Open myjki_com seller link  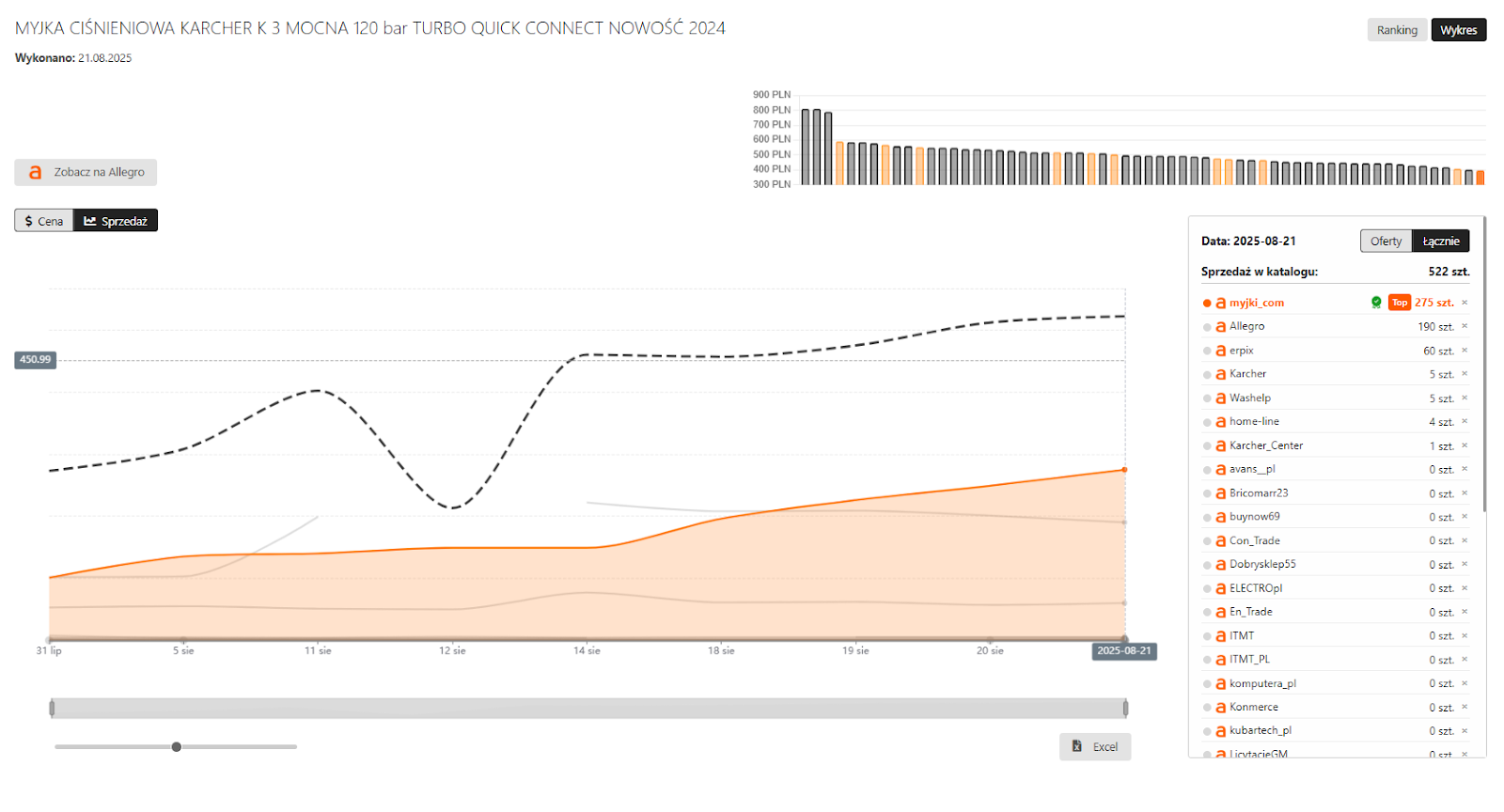[1256, 303]
